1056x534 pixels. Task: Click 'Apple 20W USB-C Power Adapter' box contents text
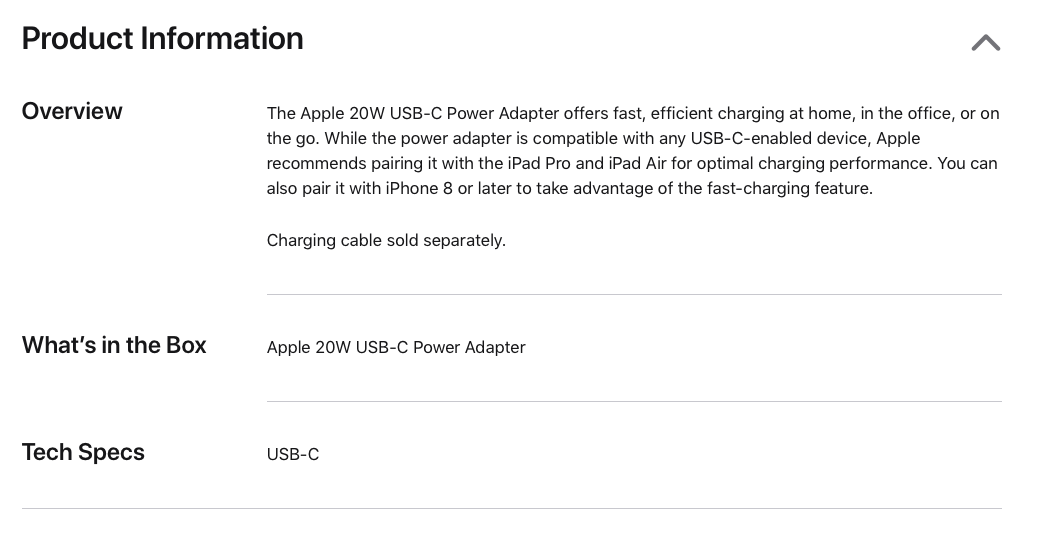(396, 347)
